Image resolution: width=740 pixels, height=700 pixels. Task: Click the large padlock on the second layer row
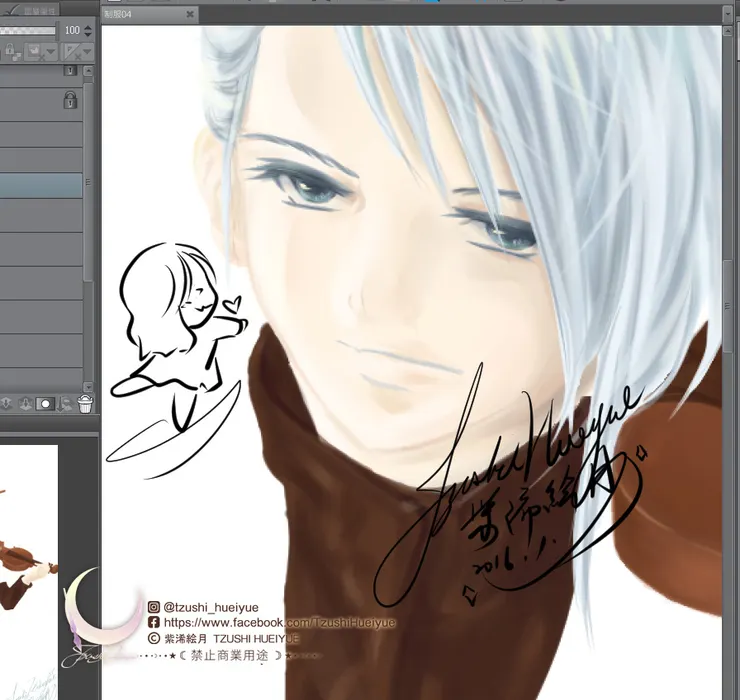[x=70, y=100]
